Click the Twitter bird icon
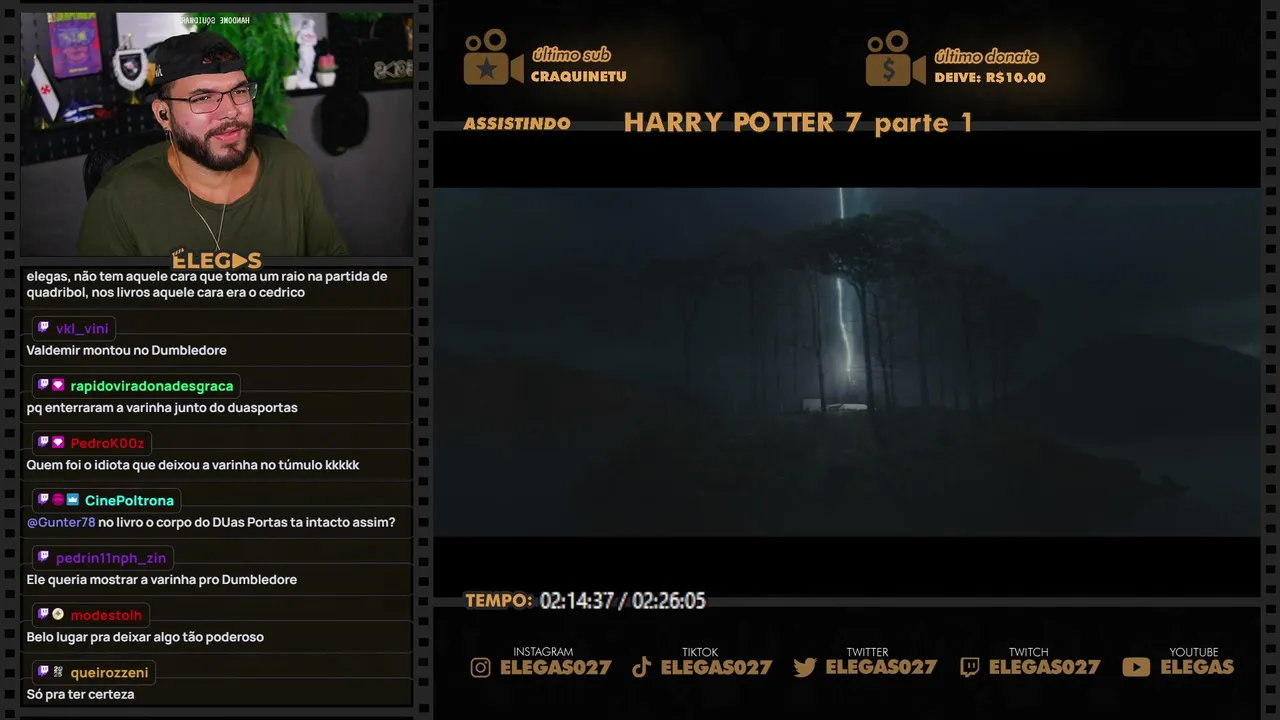Viewport: 1280px width, 720px height. pos(805,668)
